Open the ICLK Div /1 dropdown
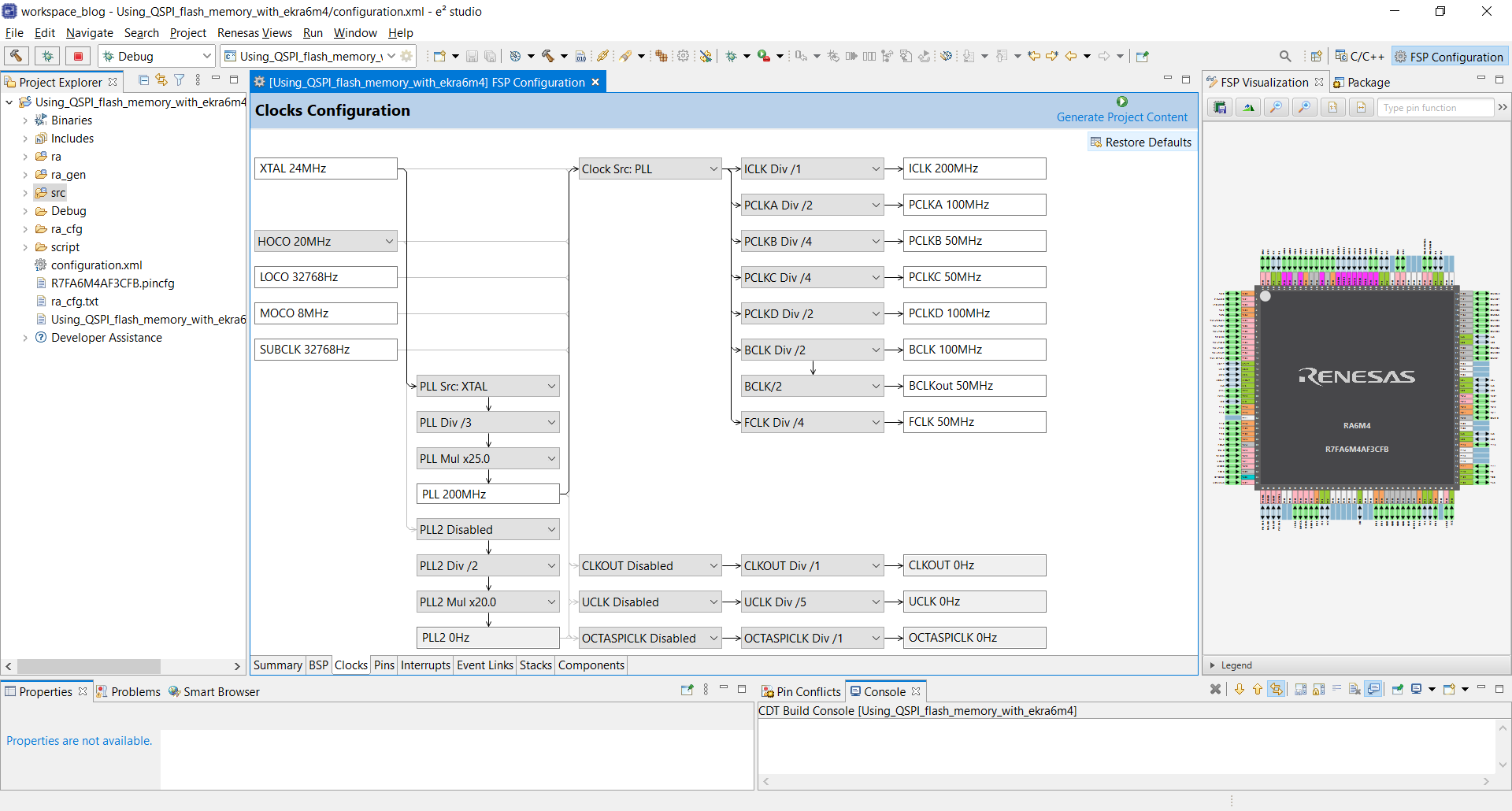This screenshot has width=1512, height=811. coord(812,168)
